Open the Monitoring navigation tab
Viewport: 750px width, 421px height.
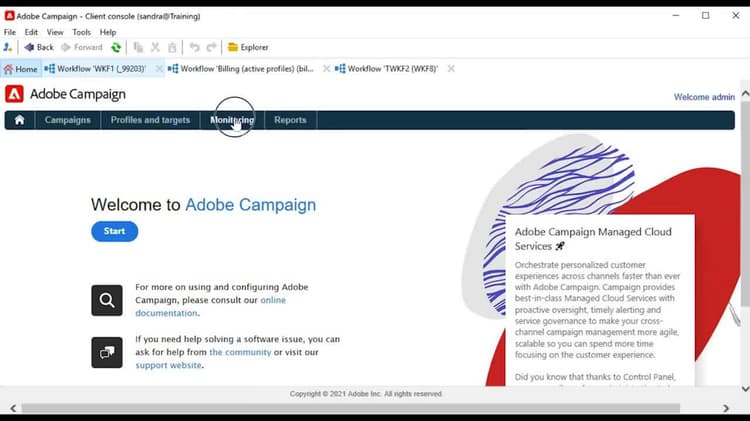click(232, 120)
